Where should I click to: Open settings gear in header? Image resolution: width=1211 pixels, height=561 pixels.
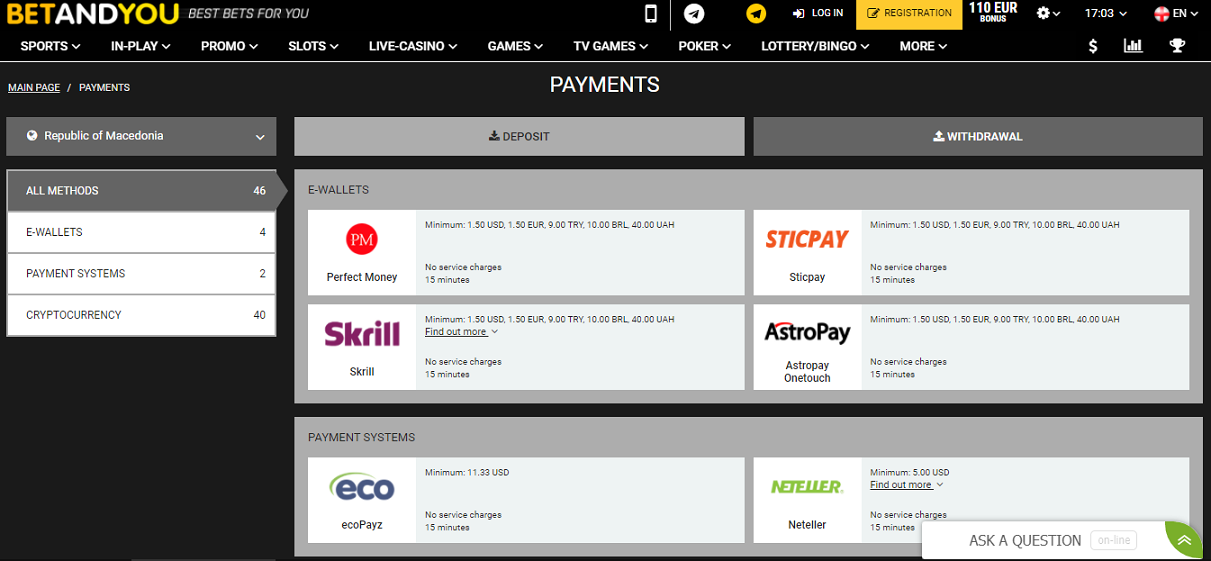1049,13
